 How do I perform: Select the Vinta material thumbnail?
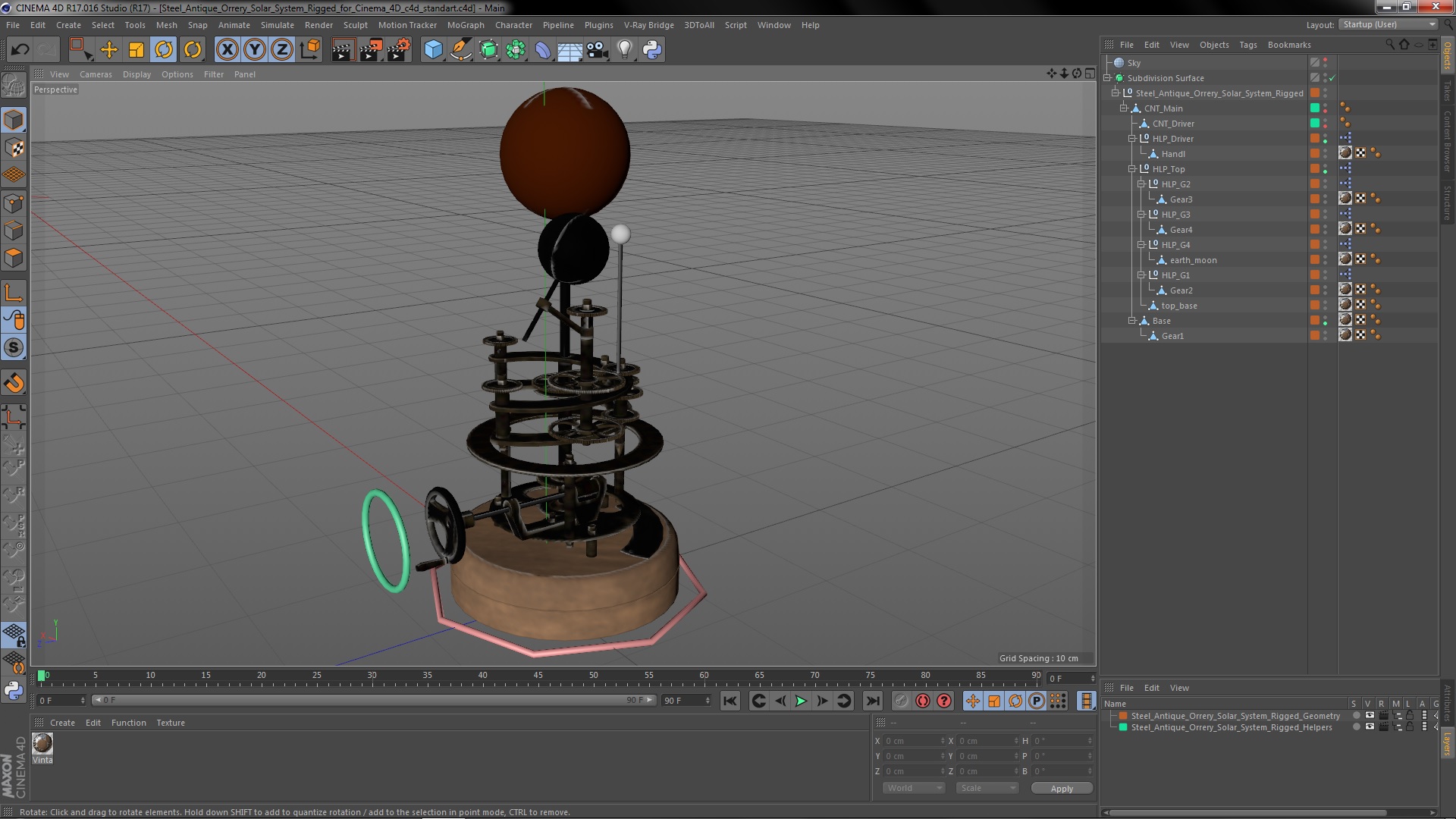[42, 744]
